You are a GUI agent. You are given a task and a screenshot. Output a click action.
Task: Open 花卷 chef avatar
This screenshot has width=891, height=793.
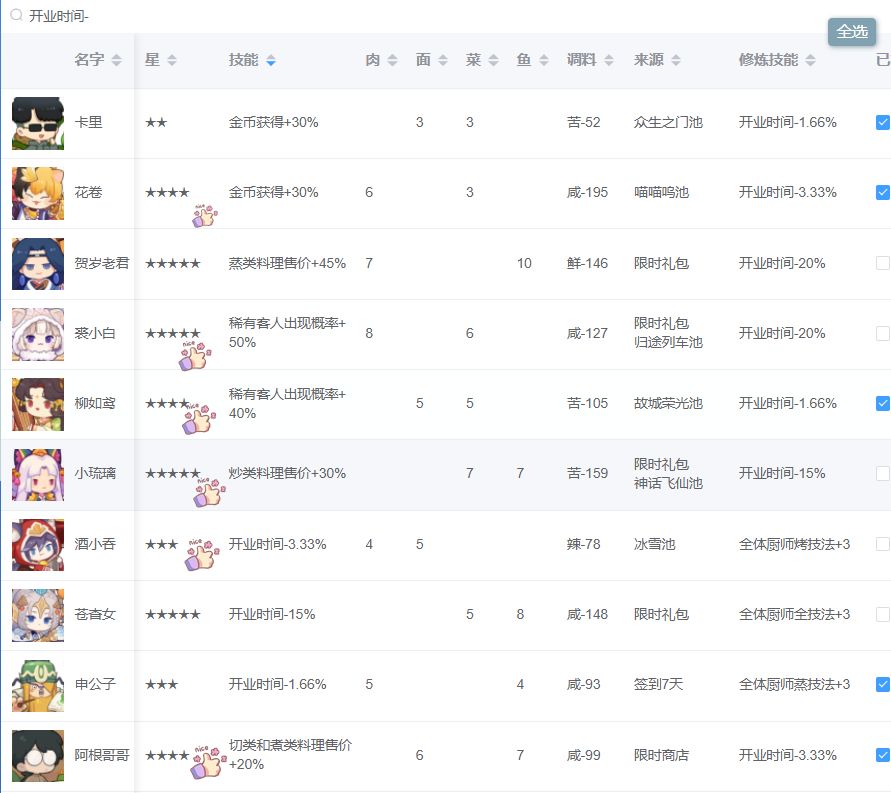coord(38,193)
